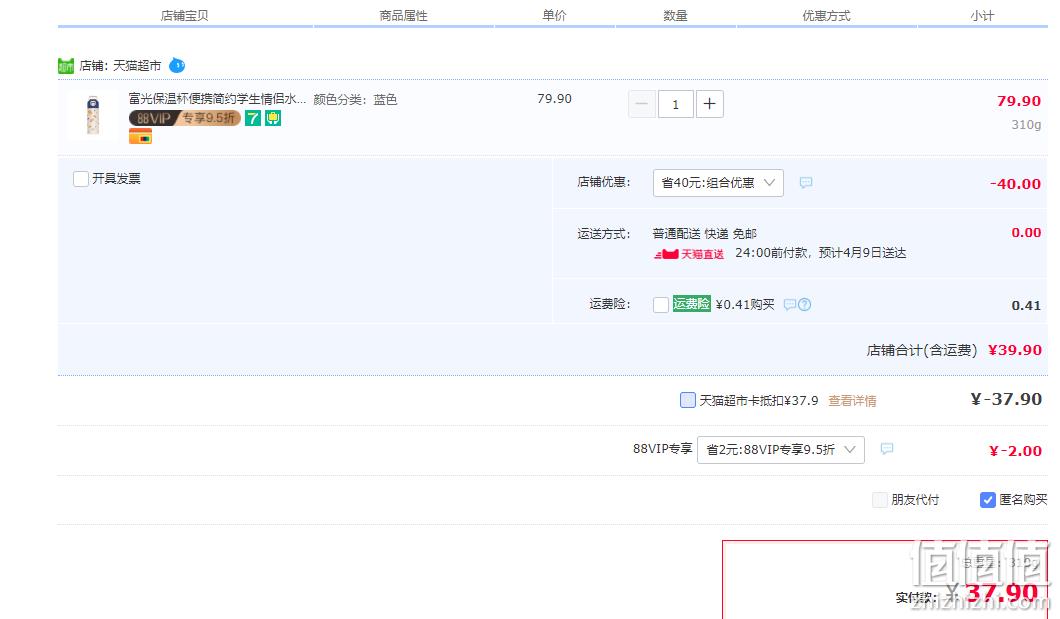The width and height of the screenshot is (1060, 619).
Task: Click the green 运费险 label
Action: (x=692, y=304)
